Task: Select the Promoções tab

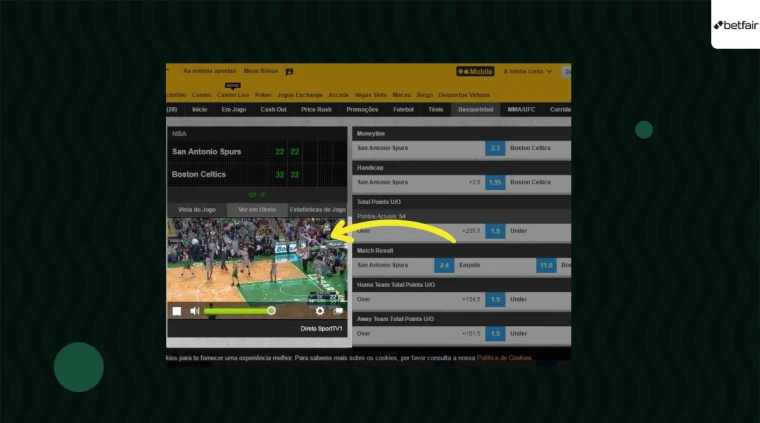Action: point(362,110)
